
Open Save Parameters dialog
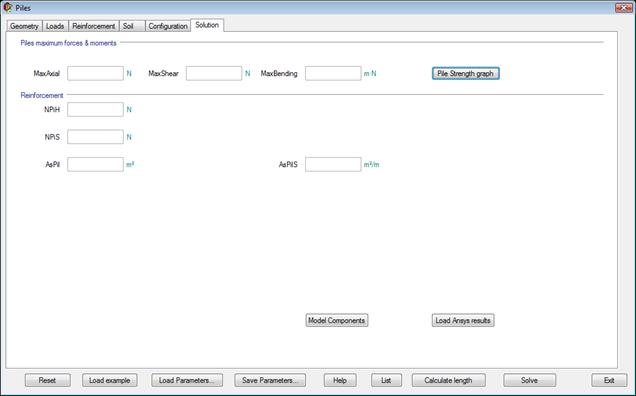(270, 380)
